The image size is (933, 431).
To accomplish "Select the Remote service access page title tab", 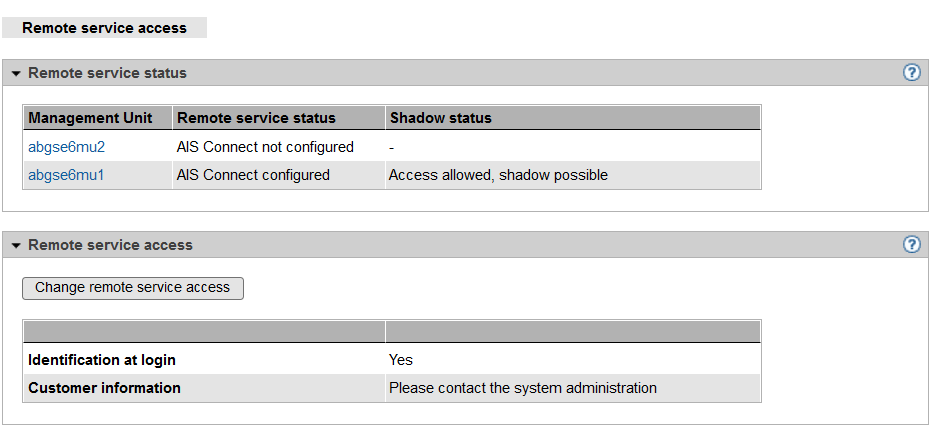I will (104, 28).
